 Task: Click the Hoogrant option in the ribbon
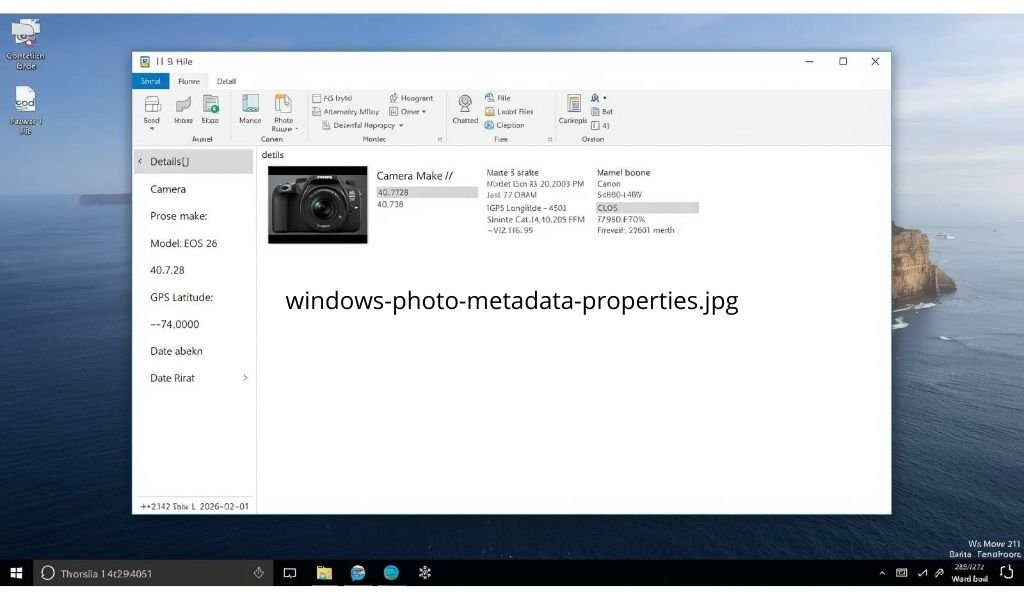[412, 98]
